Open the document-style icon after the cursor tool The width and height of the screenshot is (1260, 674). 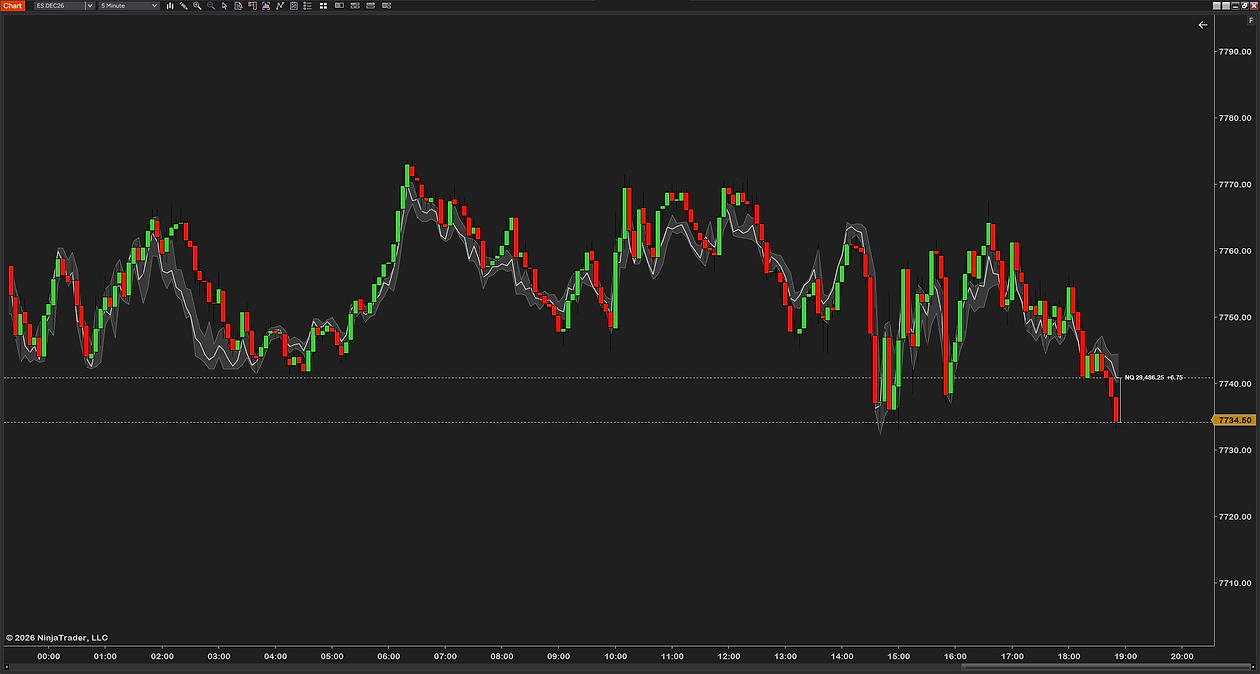pyautogui.click(x=238, y=6)
